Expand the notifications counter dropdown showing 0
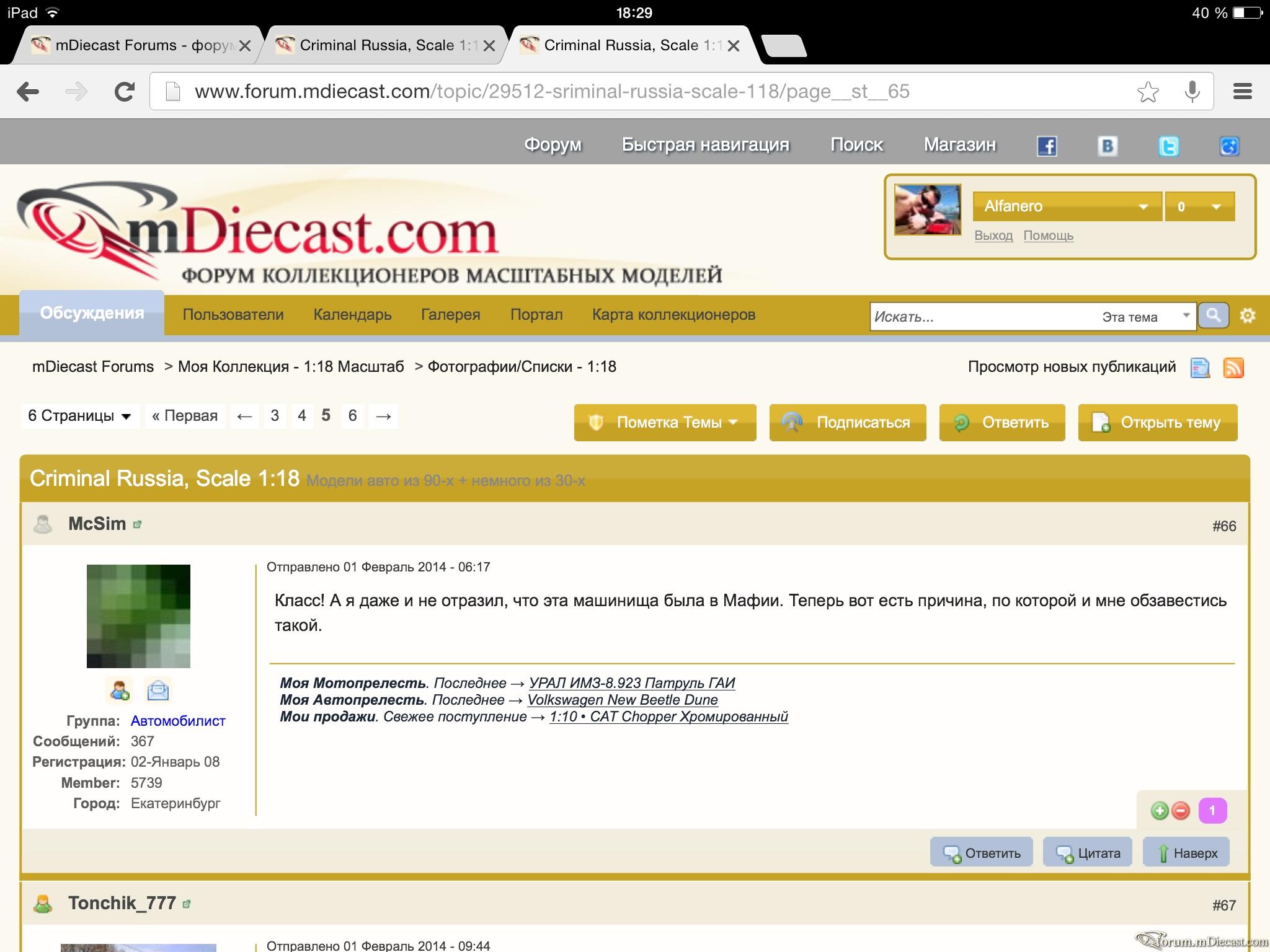This screenshot has width=1270, height=952. tap(1199, 206)
